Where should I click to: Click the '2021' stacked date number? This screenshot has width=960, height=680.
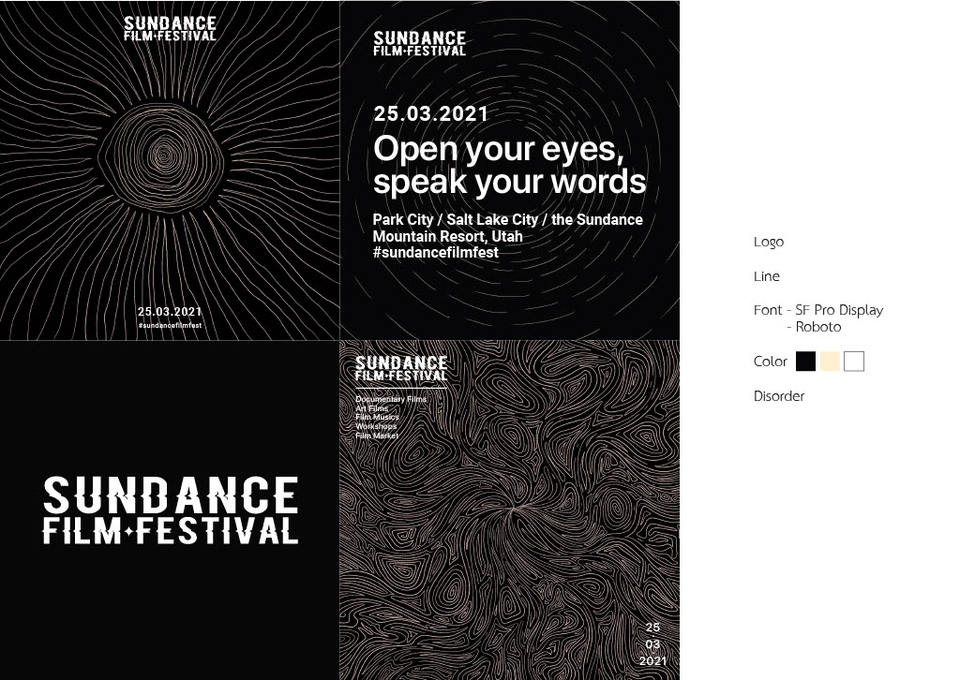[653, 660]
